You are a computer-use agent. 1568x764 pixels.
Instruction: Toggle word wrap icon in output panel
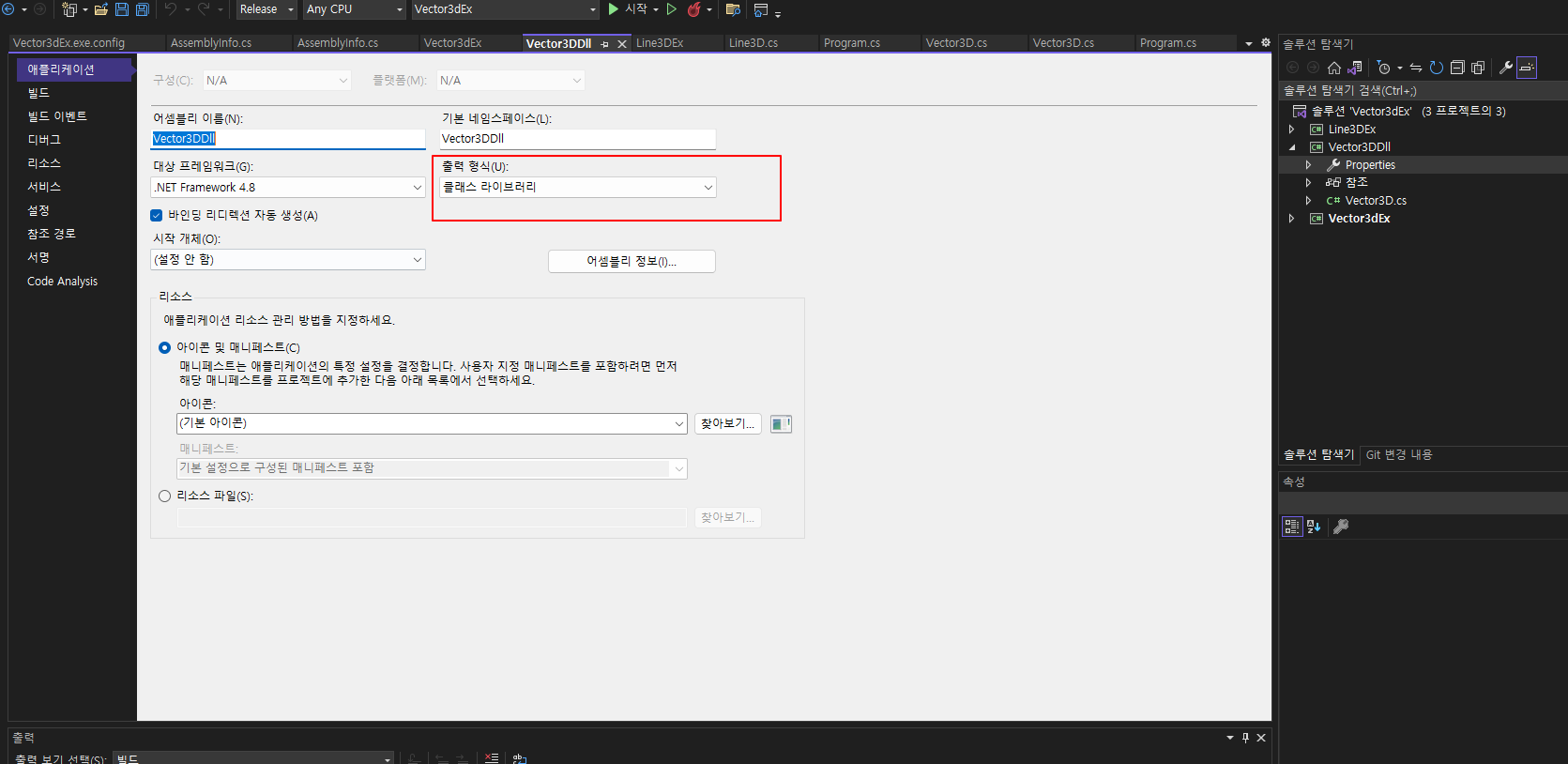pos(520,757)
